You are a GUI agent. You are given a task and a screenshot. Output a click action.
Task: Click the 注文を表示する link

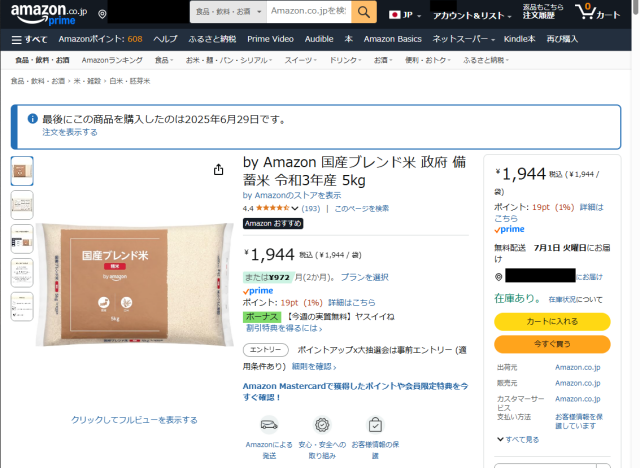click(70, 132)
